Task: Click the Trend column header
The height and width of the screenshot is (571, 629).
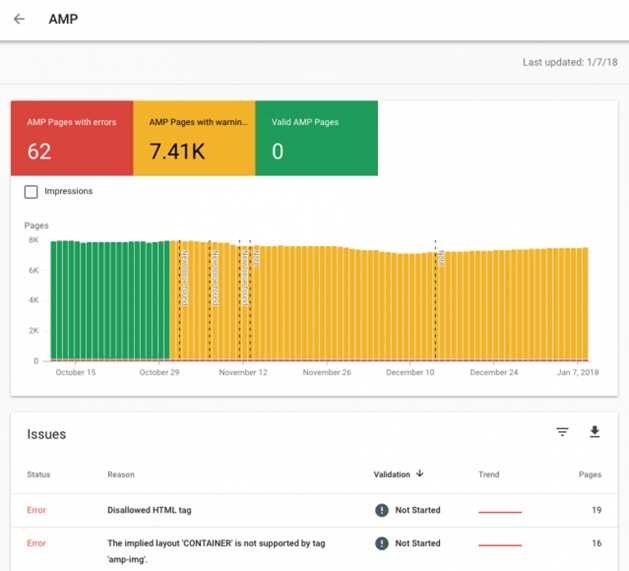Action: [x=489, y=474]
